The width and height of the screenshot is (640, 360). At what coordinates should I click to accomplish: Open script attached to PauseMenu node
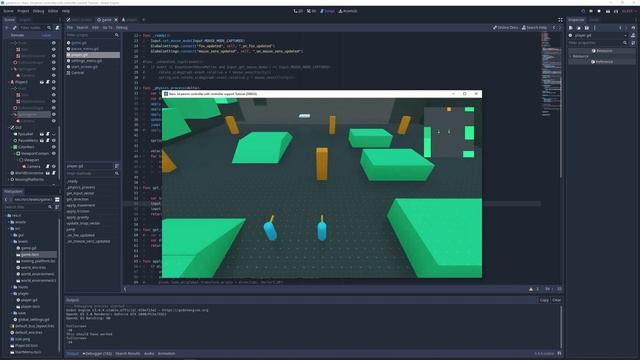tap(48, 140)
